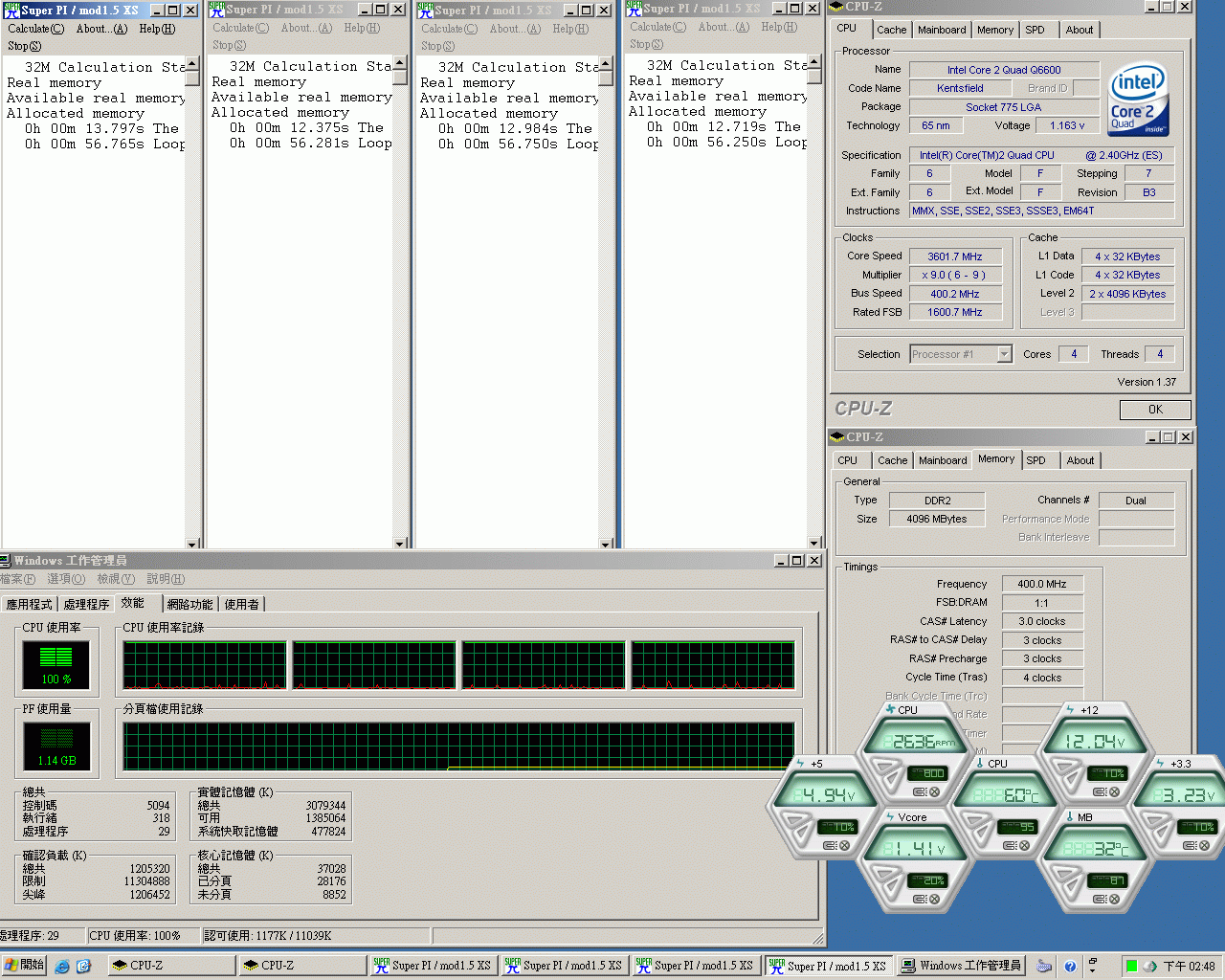
Task: Switch to Windows 工作管理員 taskbar button
Action: (x=962, y=966)
